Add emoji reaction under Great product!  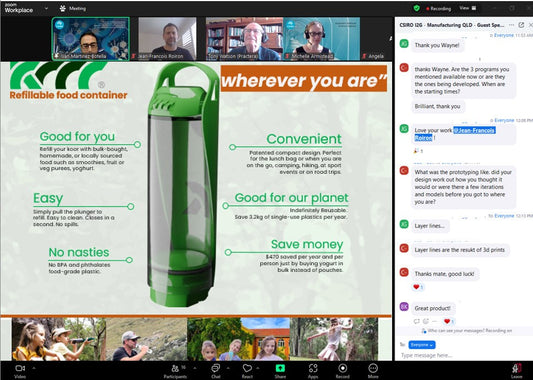tap(426, 321)
